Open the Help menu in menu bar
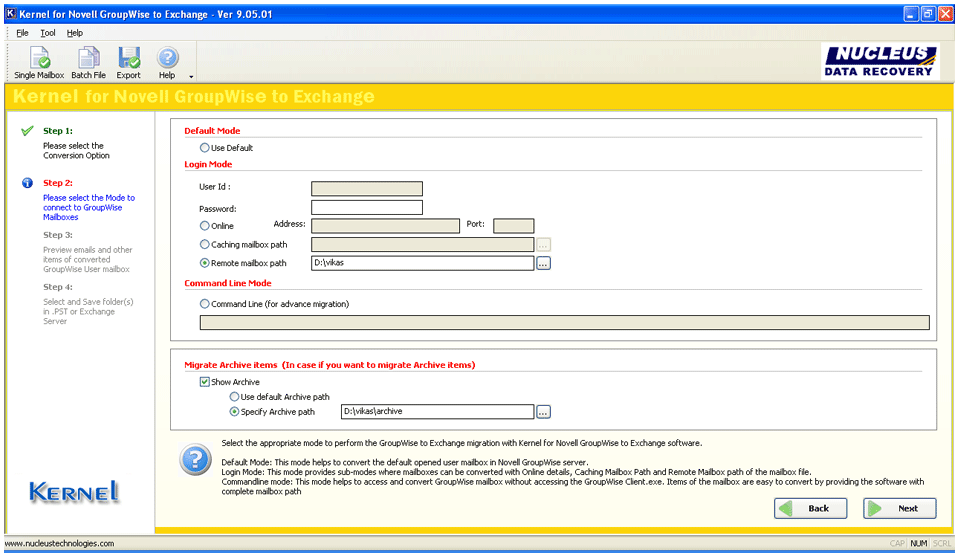This screenshot has height=557, width=958. point(75,33)
